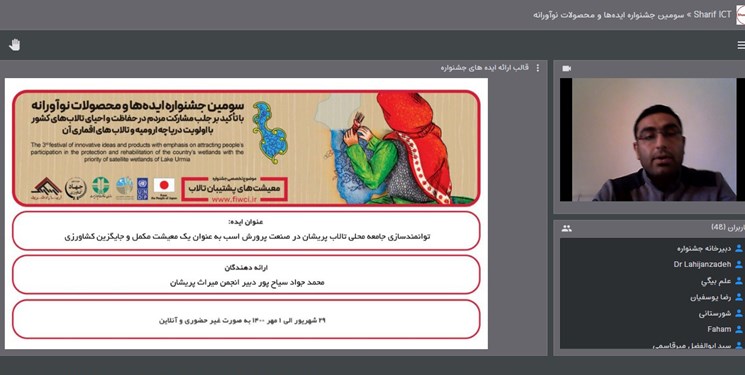Open the hamburger menu on the top bar
The width and height of the screenshot is (745, 375).
[x=741, y=45]
